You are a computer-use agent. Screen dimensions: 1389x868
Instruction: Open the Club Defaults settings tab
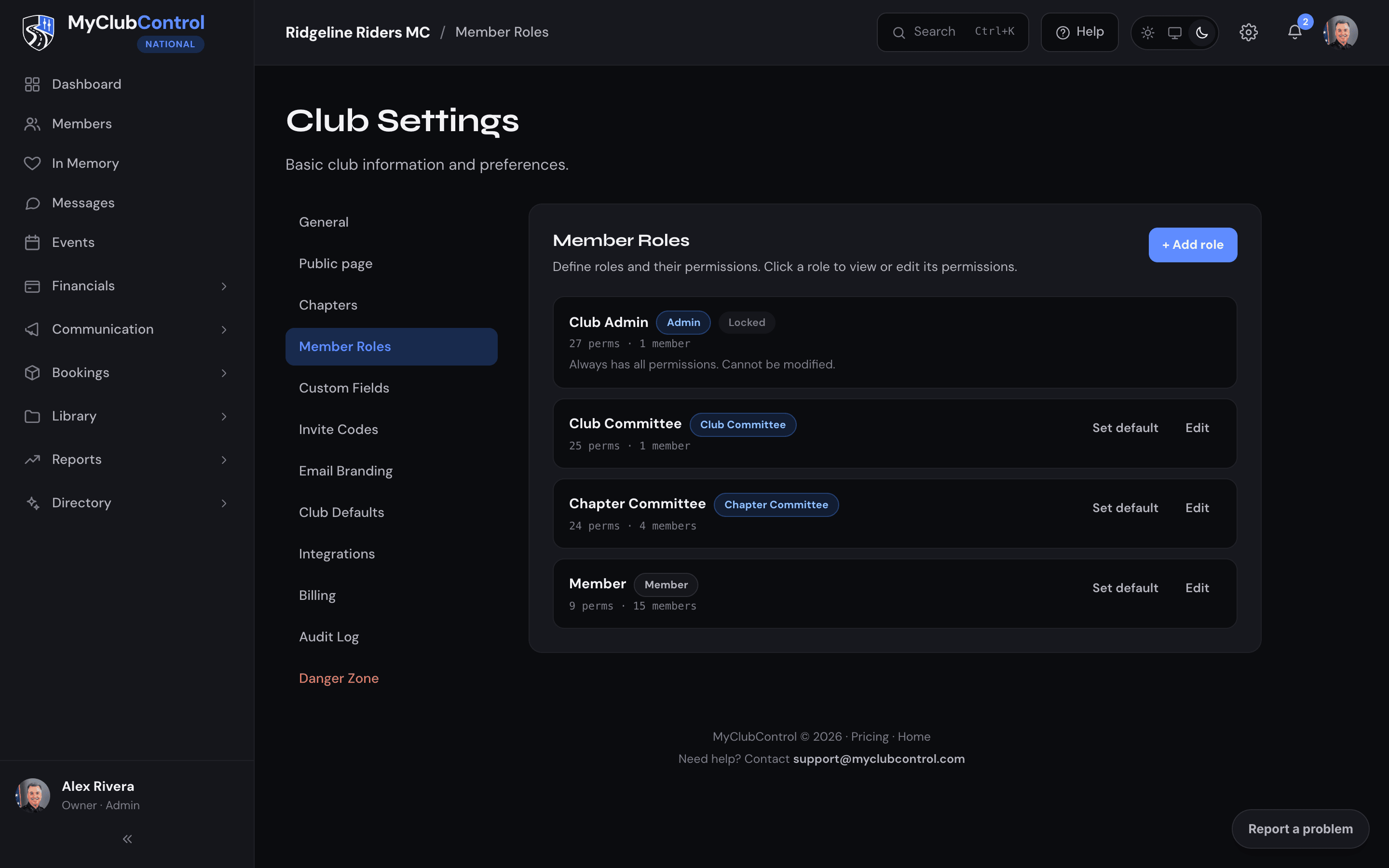click(x=392, y=512)
